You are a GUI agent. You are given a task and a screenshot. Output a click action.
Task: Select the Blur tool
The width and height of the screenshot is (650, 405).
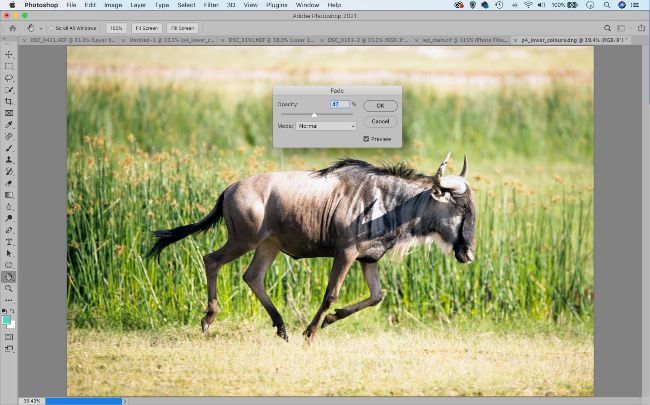pyautogui.click(x=9, y=206)
